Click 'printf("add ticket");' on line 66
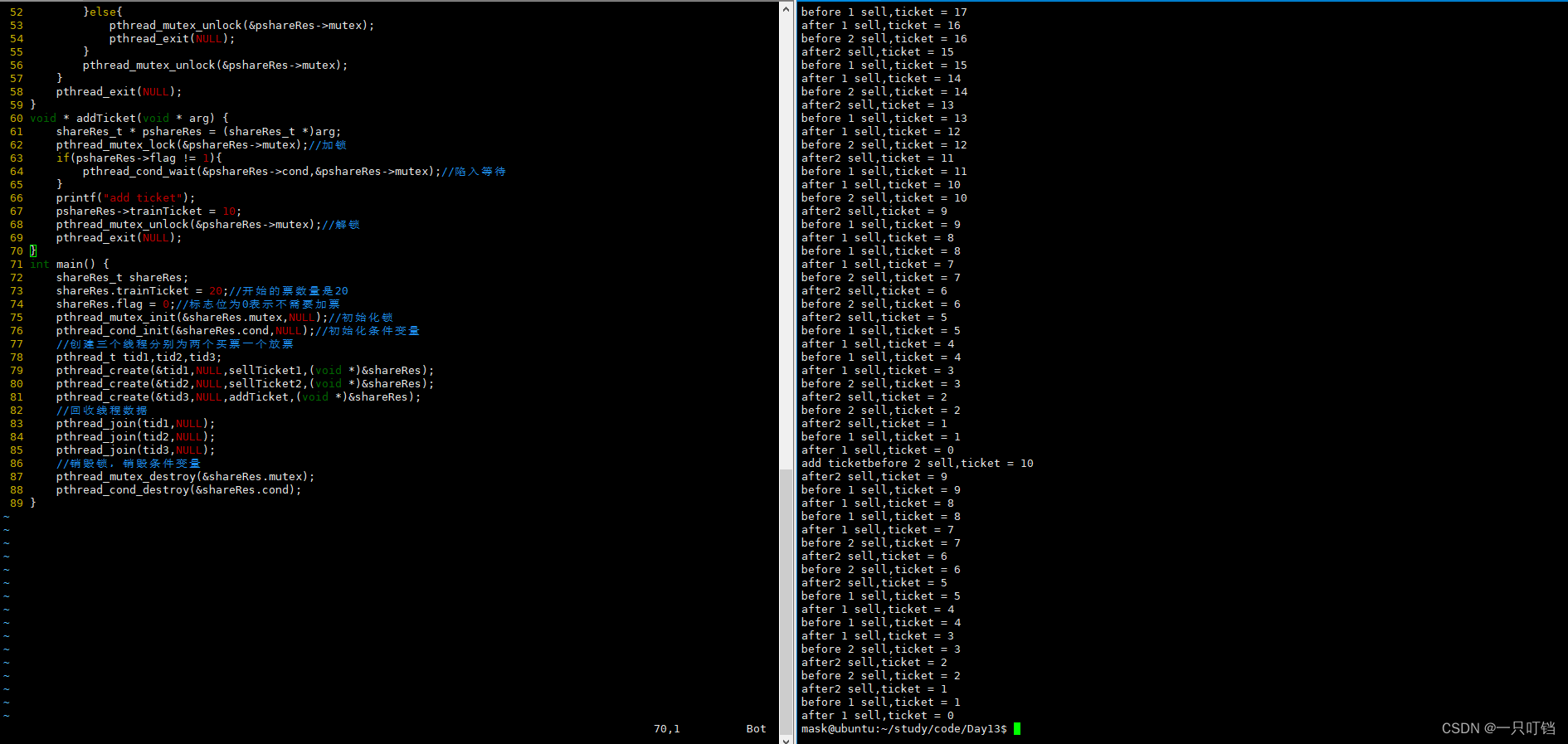Viewport: 1568px width, 744px height. tap(125, 198)
